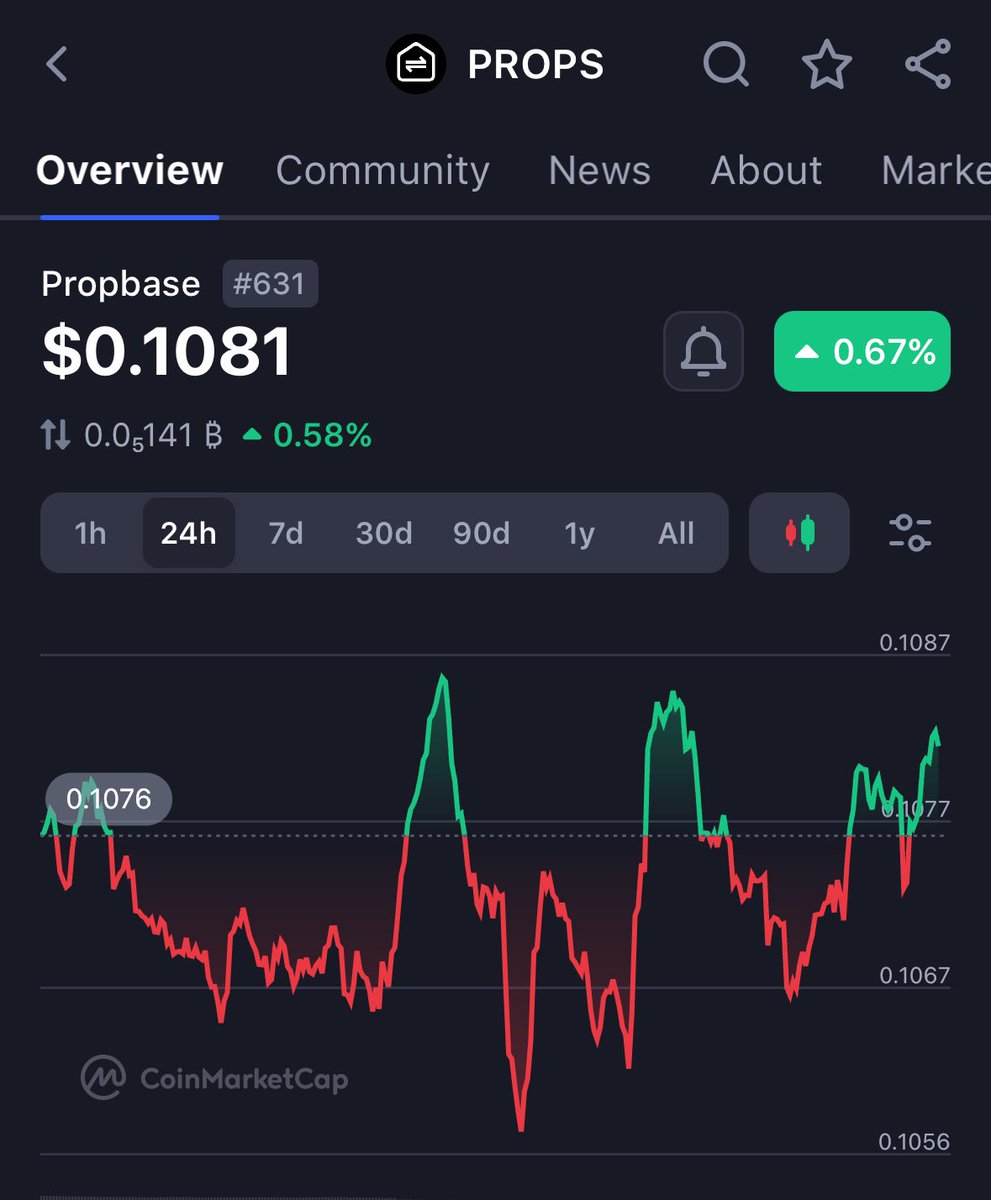Image resolution: width=991 pixels, height=1200 pixels.
Task: Open chart settings sliders icon
Action: 910,532
